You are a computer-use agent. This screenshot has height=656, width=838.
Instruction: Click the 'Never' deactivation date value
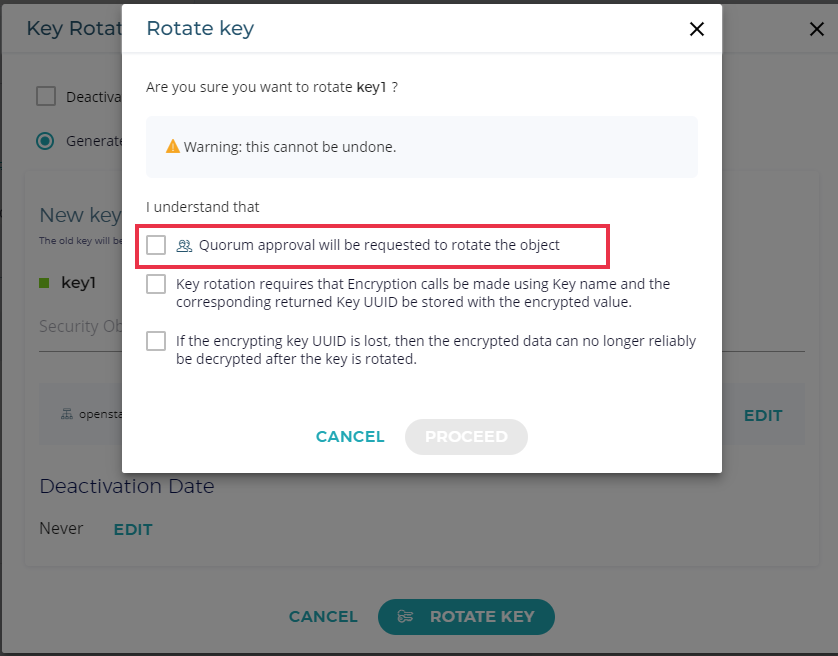[x=61, y=528]
